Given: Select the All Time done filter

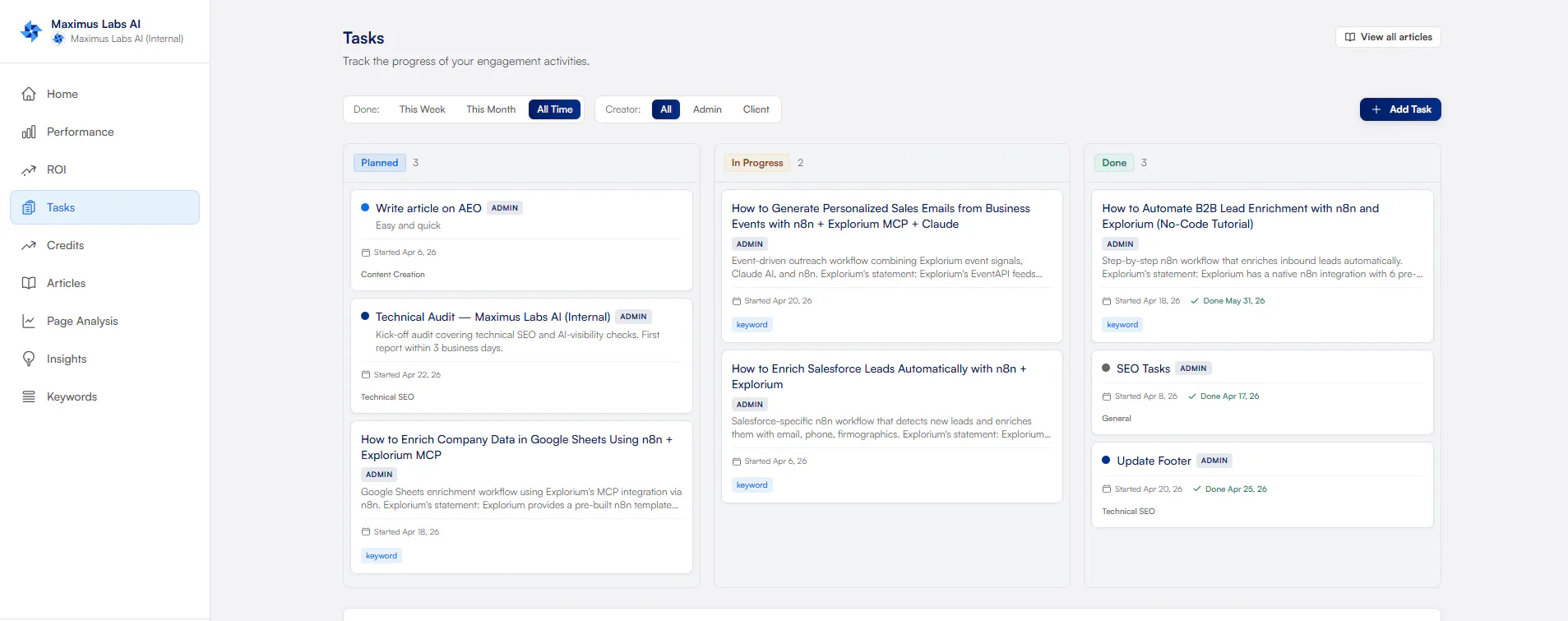Looking at the screenshot, I should (555, 109).
